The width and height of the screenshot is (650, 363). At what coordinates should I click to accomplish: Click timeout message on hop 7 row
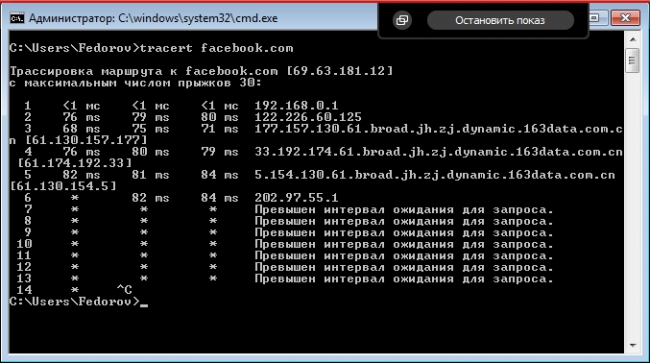(x=404, y=209)
